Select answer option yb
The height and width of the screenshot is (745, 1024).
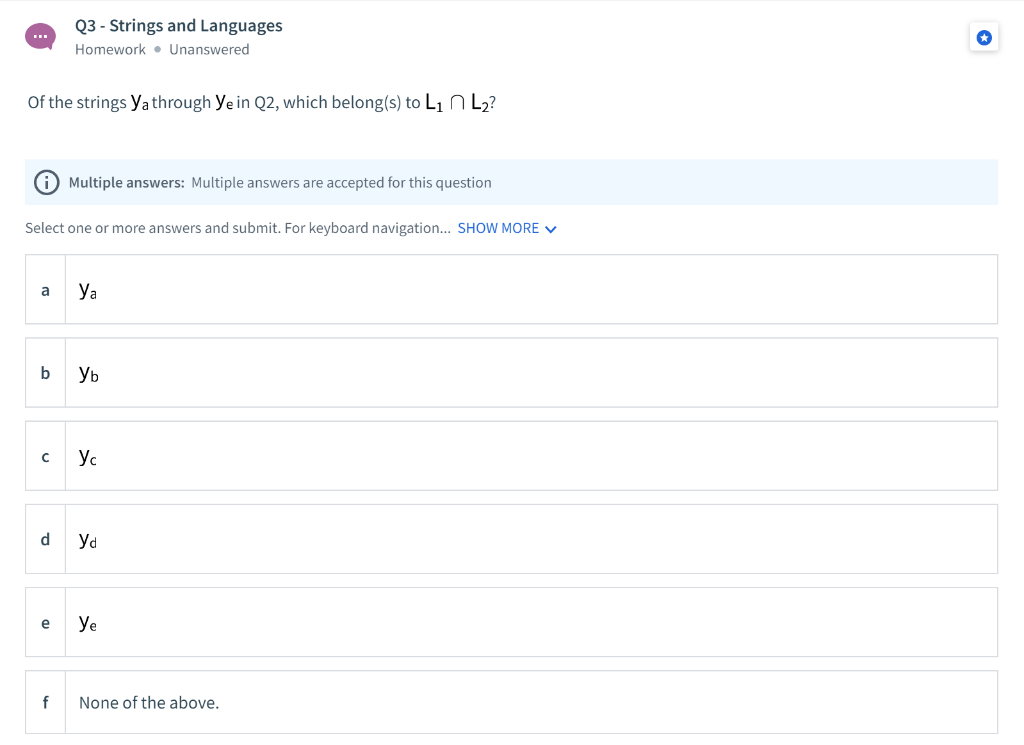click(511, 372)
